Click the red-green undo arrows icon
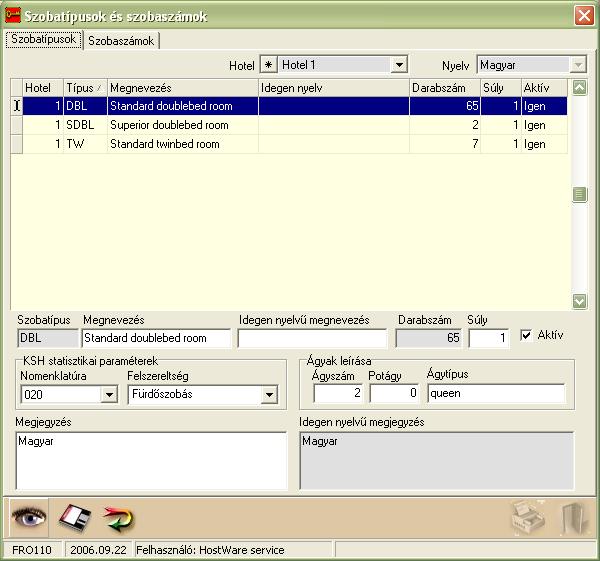This screenshot has height=561, width=600. (x=119, y=519)
